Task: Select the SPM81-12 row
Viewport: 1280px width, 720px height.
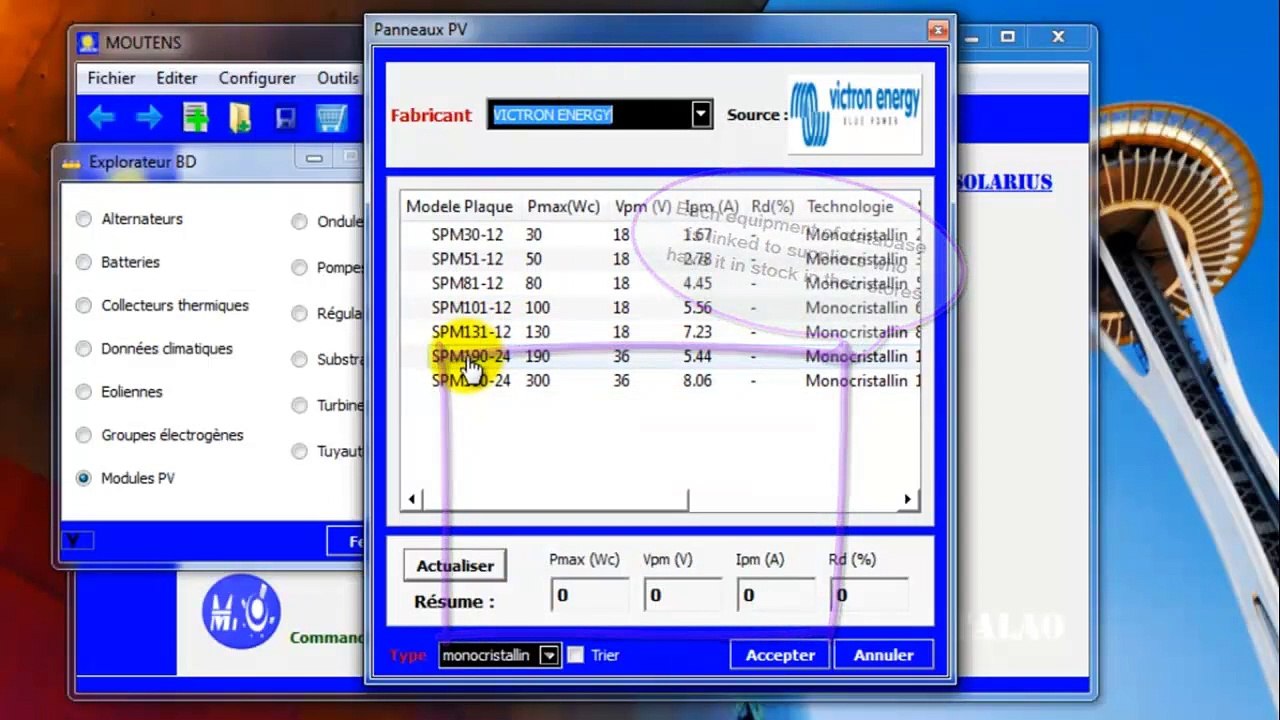Action: tap(660, 283)
